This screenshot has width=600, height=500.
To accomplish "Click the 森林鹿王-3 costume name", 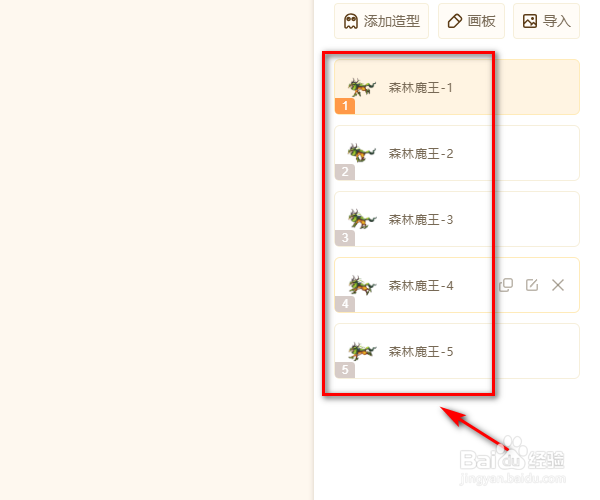I will pyautogui.click(x=421, y=220).
